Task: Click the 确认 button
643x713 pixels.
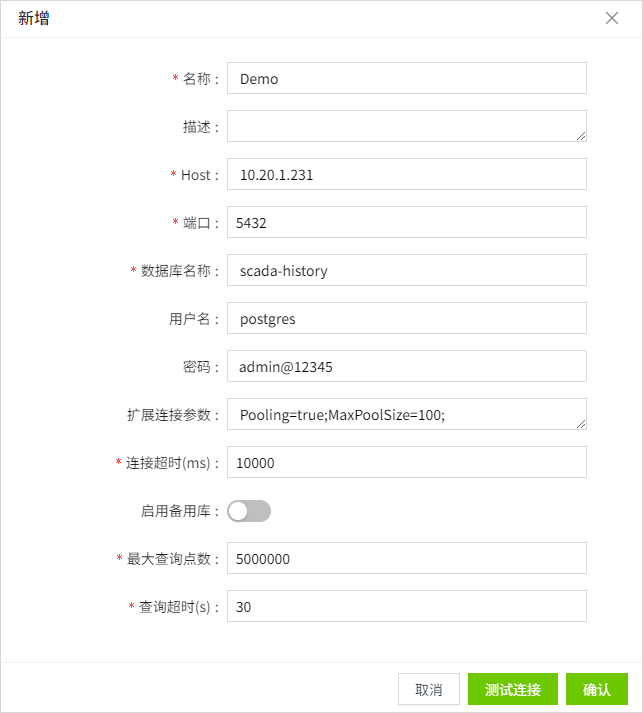Action: (x=597, y=689)
